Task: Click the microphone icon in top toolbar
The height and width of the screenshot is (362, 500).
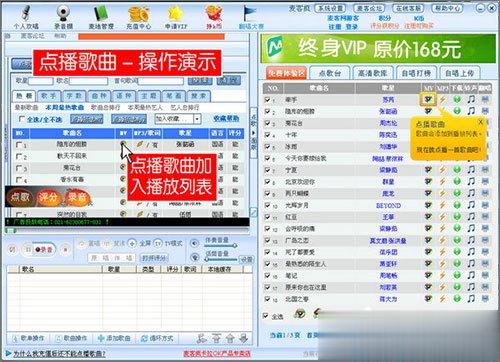Action: click(x=26, y=13)
